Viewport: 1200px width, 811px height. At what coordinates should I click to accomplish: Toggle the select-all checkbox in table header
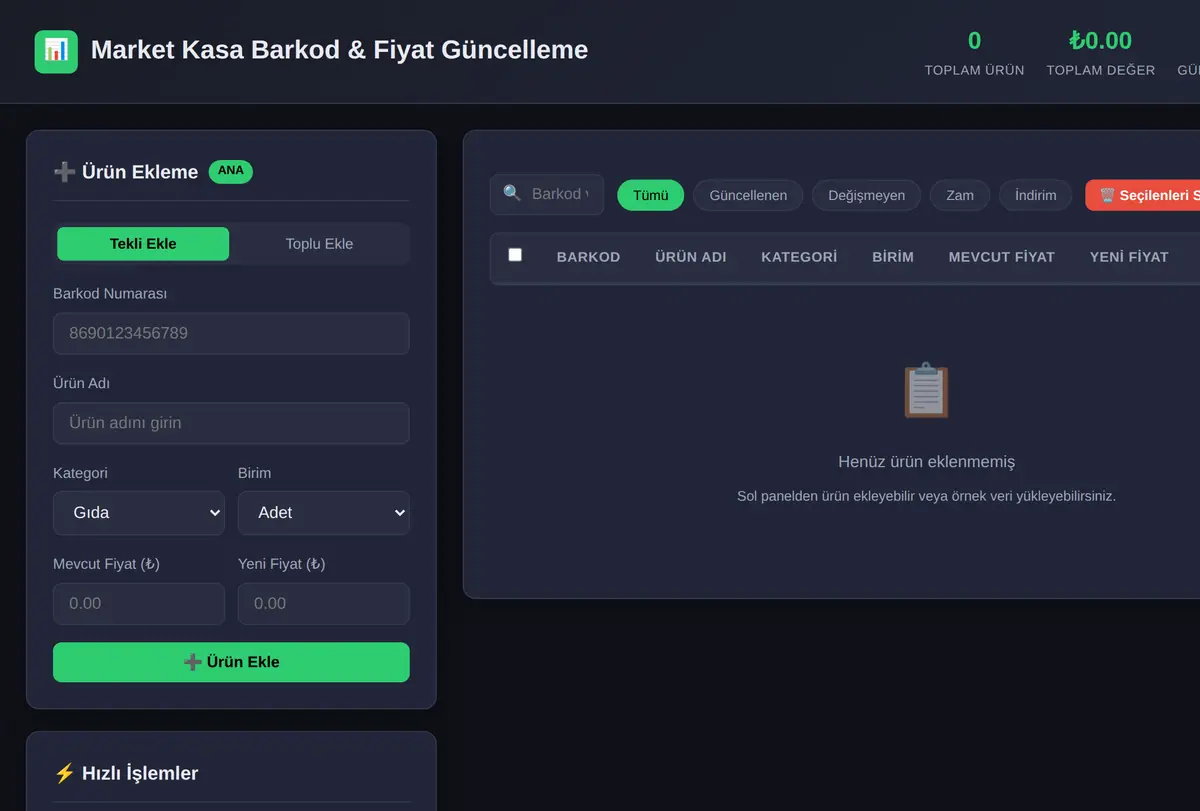pyautogui.click(x=515, y=255)
